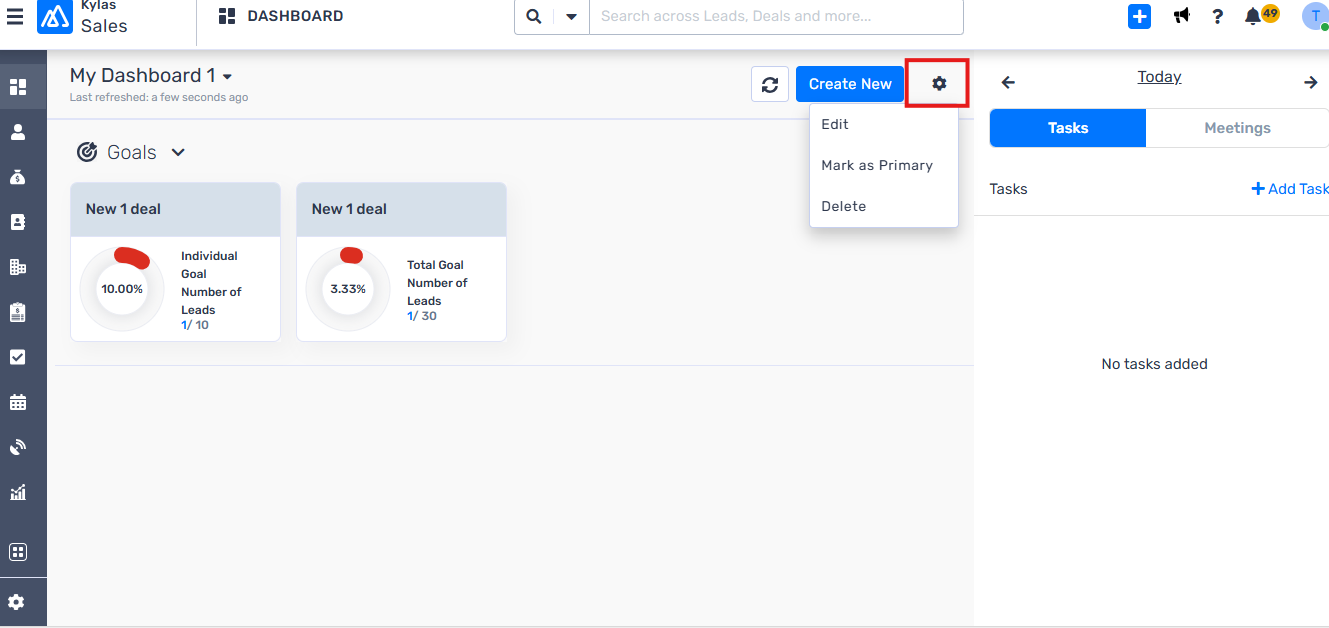Open Deals money bag icon in sidebar

click(x=18, y=177)
